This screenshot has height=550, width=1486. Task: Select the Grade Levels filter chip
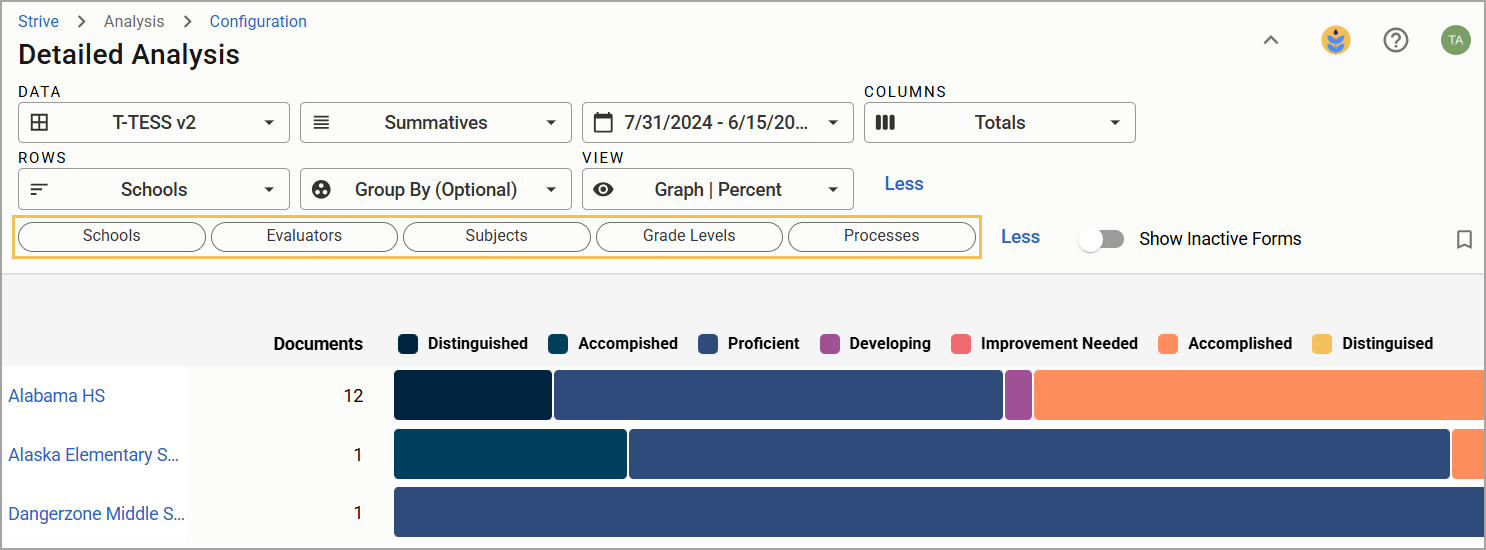689,236
